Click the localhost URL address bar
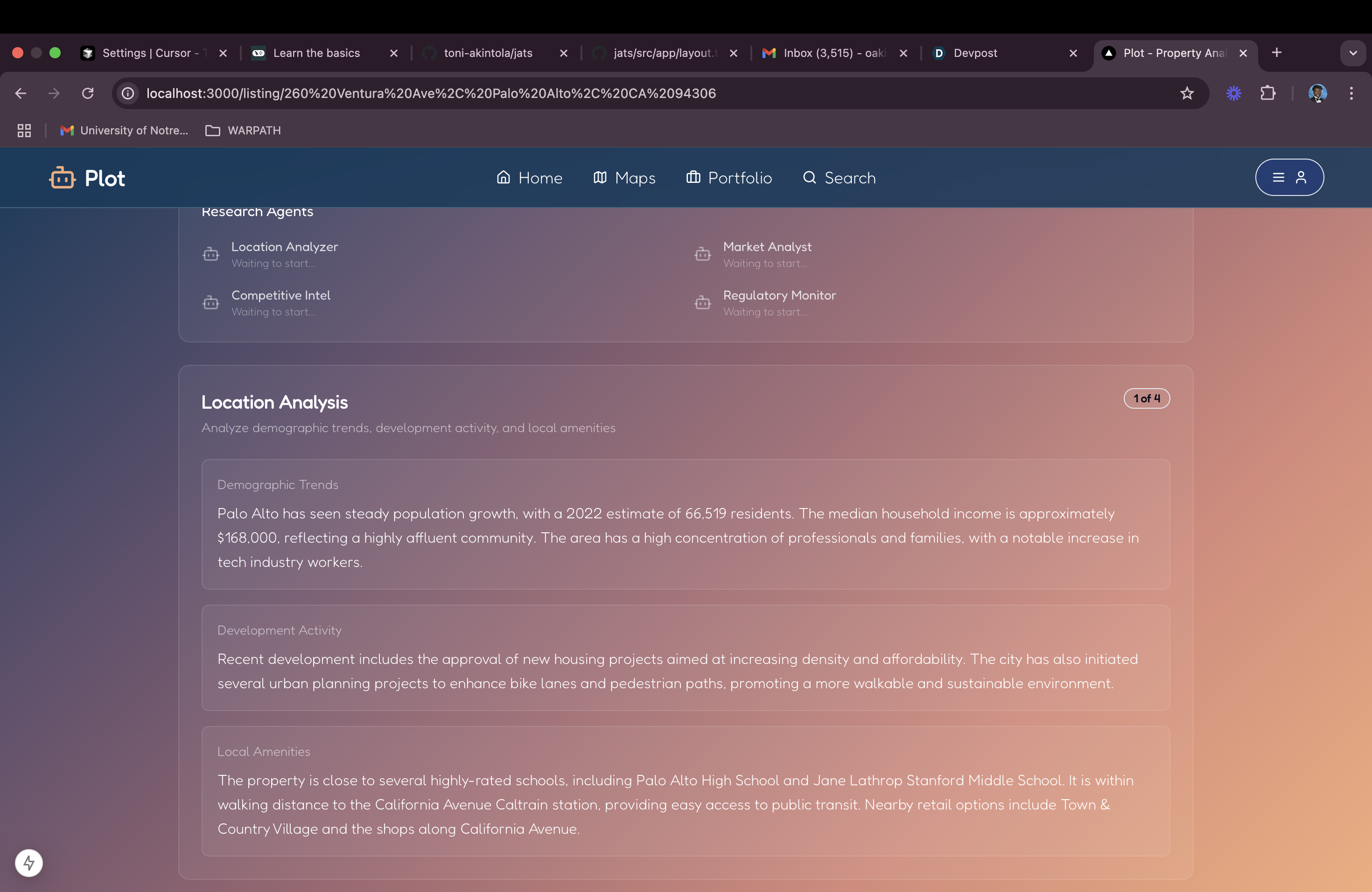Screen dimensions: 1372x892 (x=431, y=93)
